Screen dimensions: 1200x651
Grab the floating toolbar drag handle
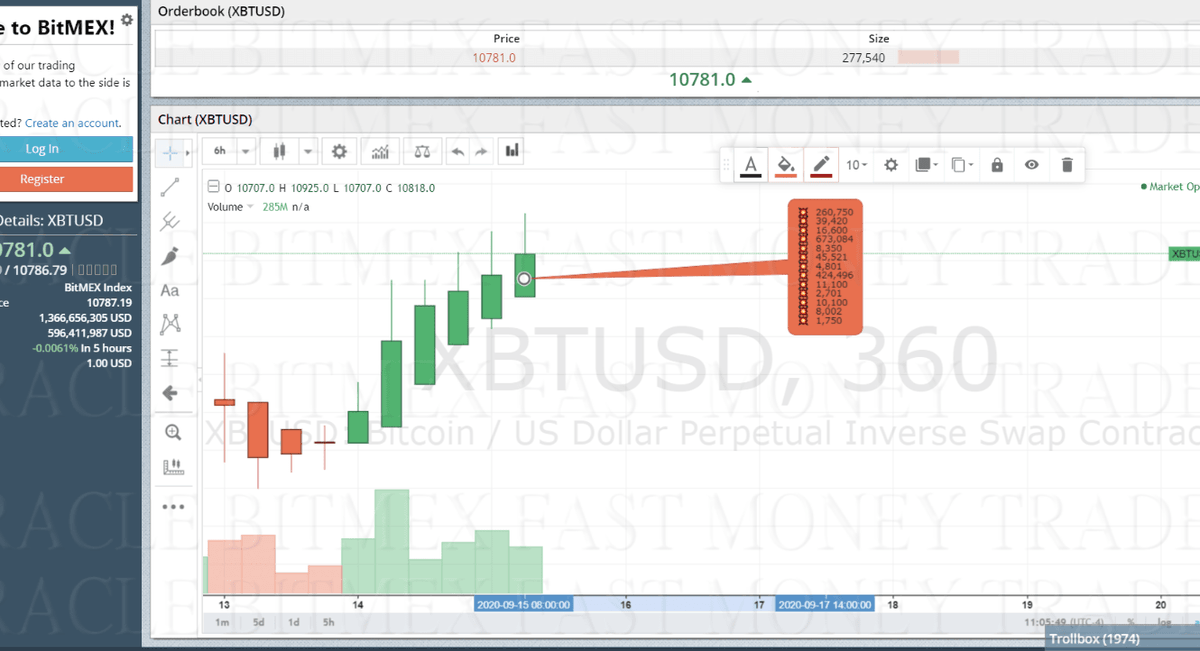[727, 165]
